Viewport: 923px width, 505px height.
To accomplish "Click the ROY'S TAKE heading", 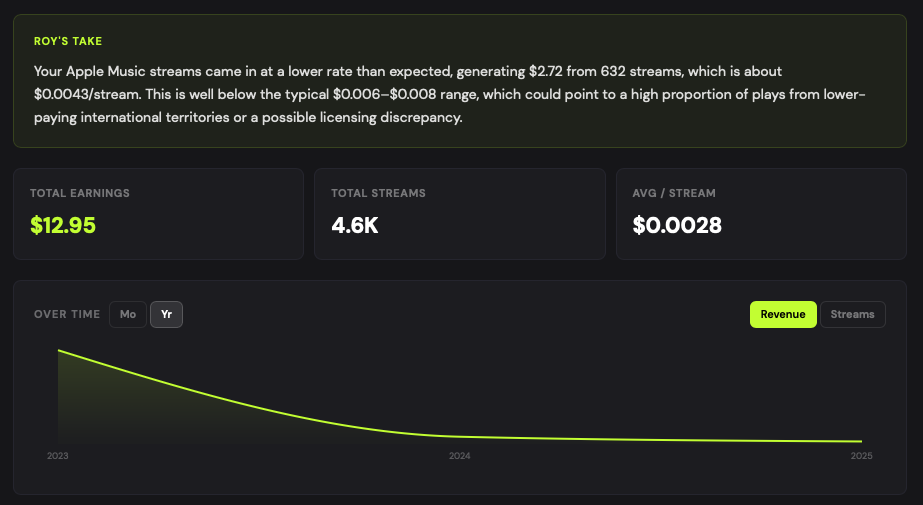I will click(x=68, y=42).
